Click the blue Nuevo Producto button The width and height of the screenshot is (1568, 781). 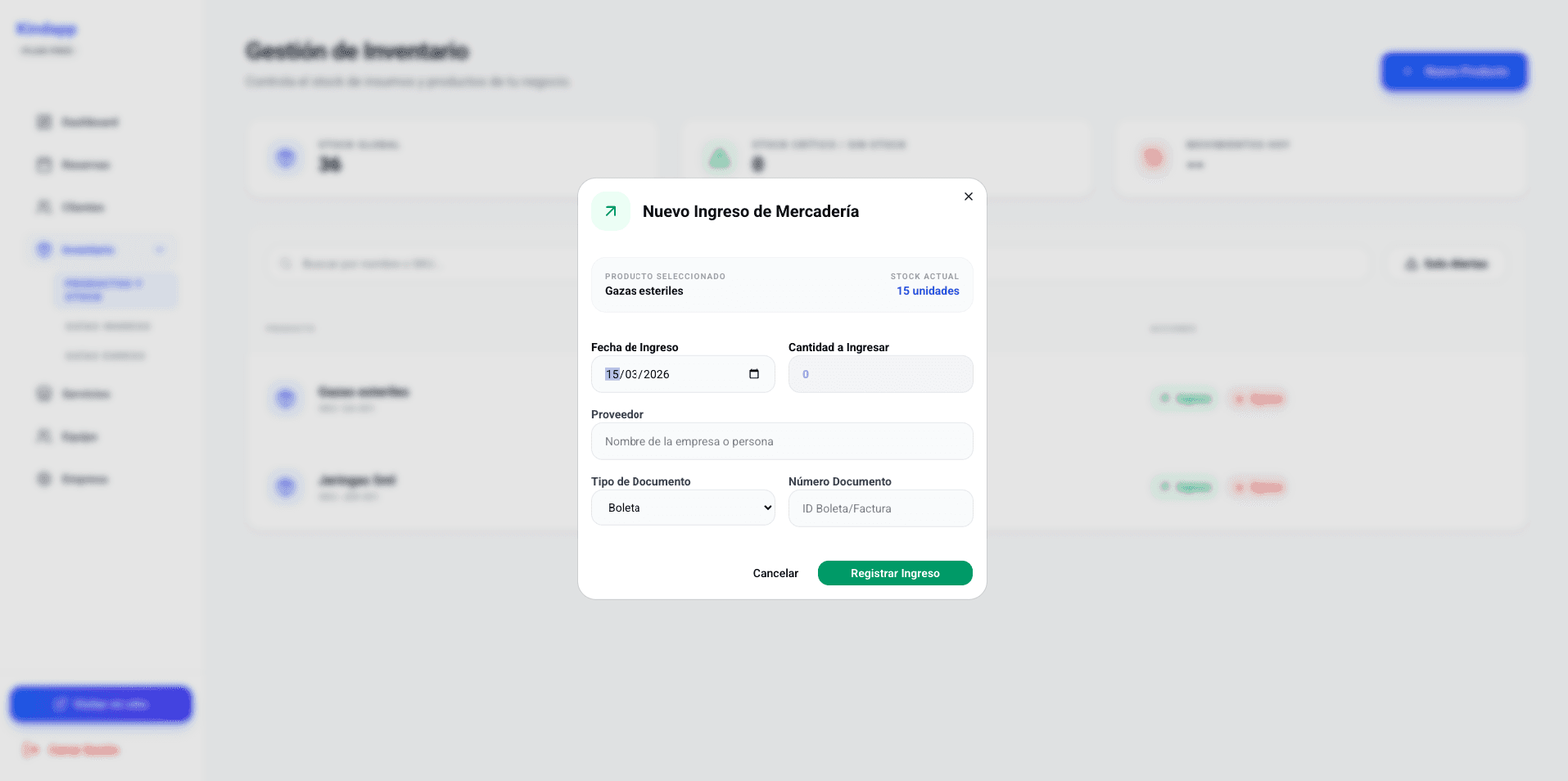pyautogui.click(x=1454, y=72)
